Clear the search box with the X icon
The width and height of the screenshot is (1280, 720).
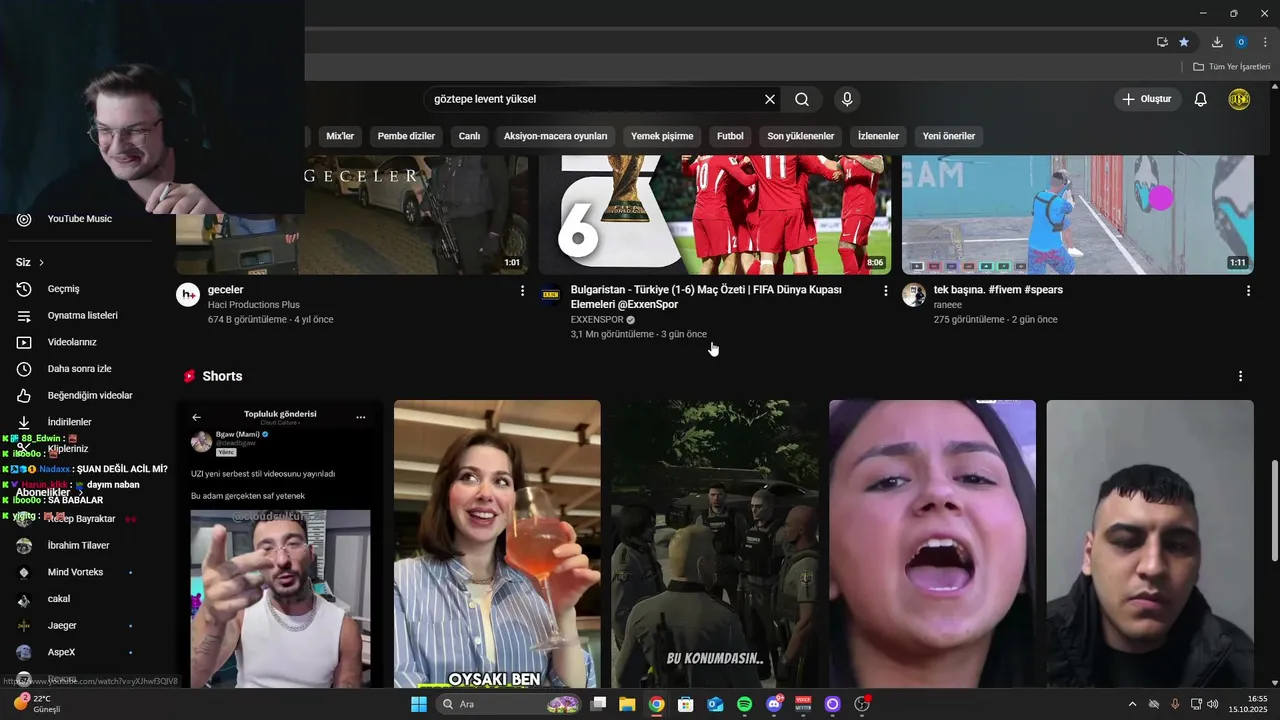(x=770, y=99)
